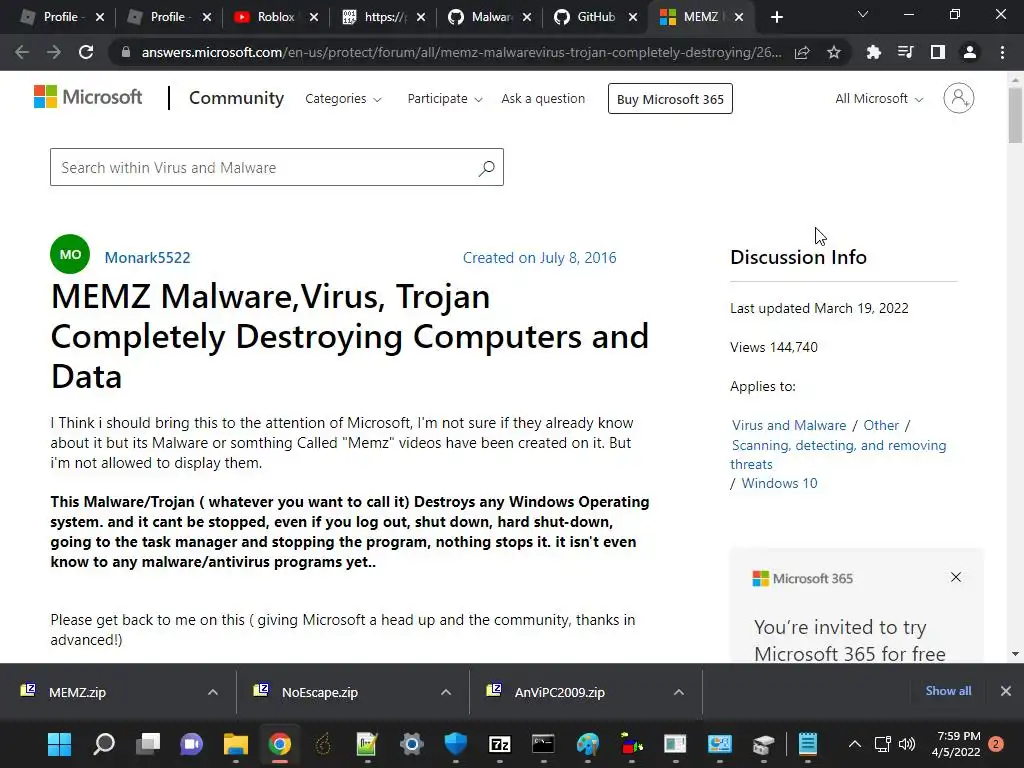1024x768 pixels.
Task: Open the clock and date in taskbar
Action: point(958,744)
